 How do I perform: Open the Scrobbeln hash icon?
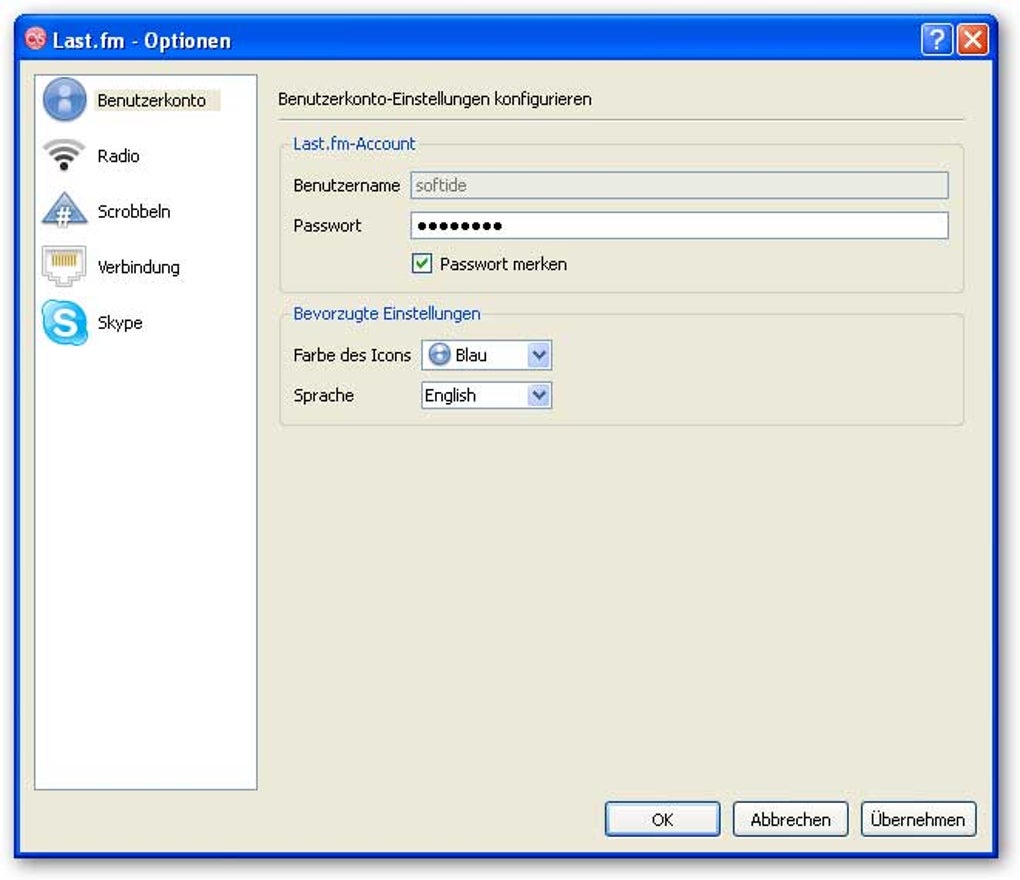64,210
